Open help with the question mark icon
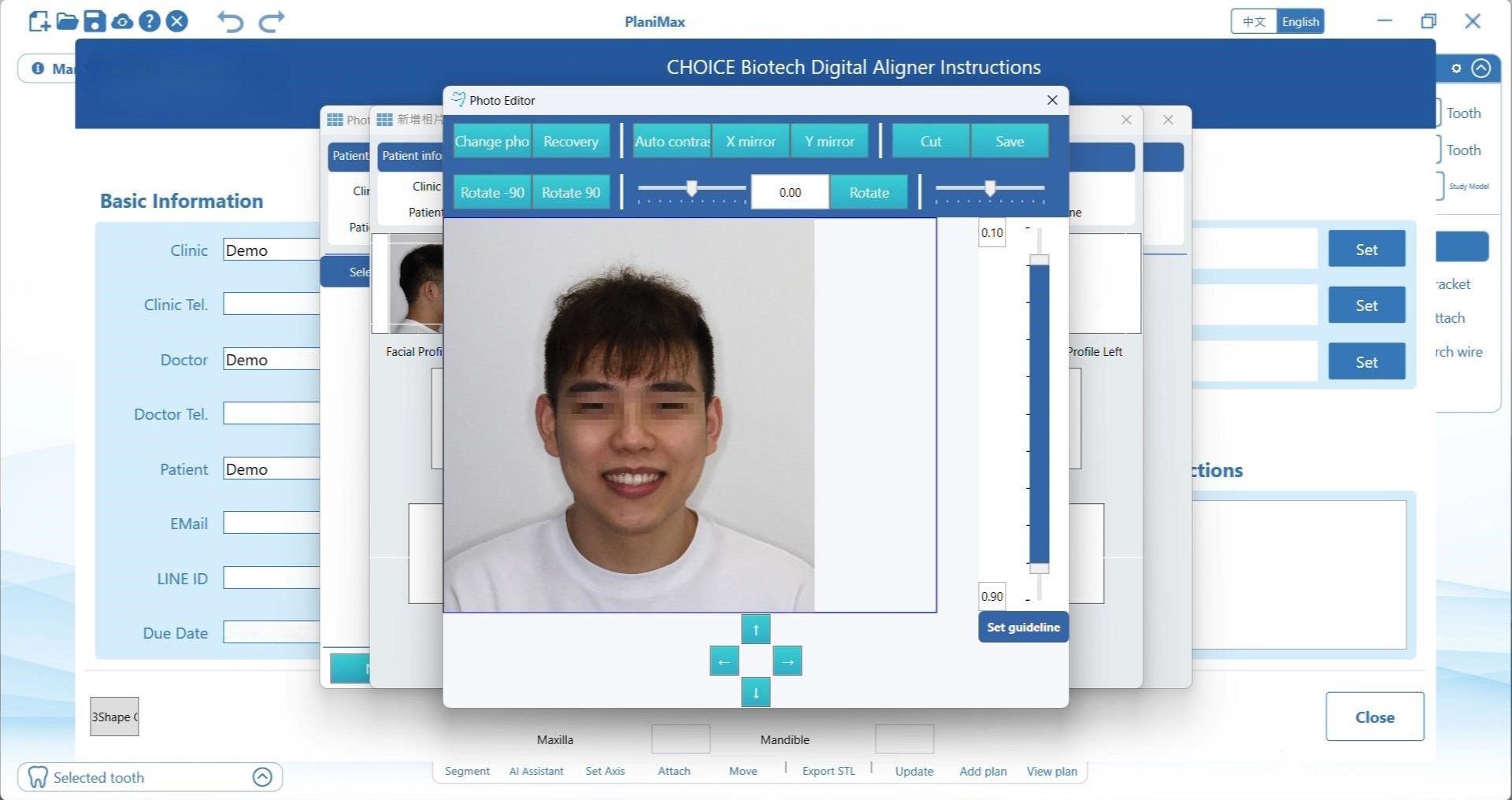This screenshot has width=1512, height=800. coord(150,21)
